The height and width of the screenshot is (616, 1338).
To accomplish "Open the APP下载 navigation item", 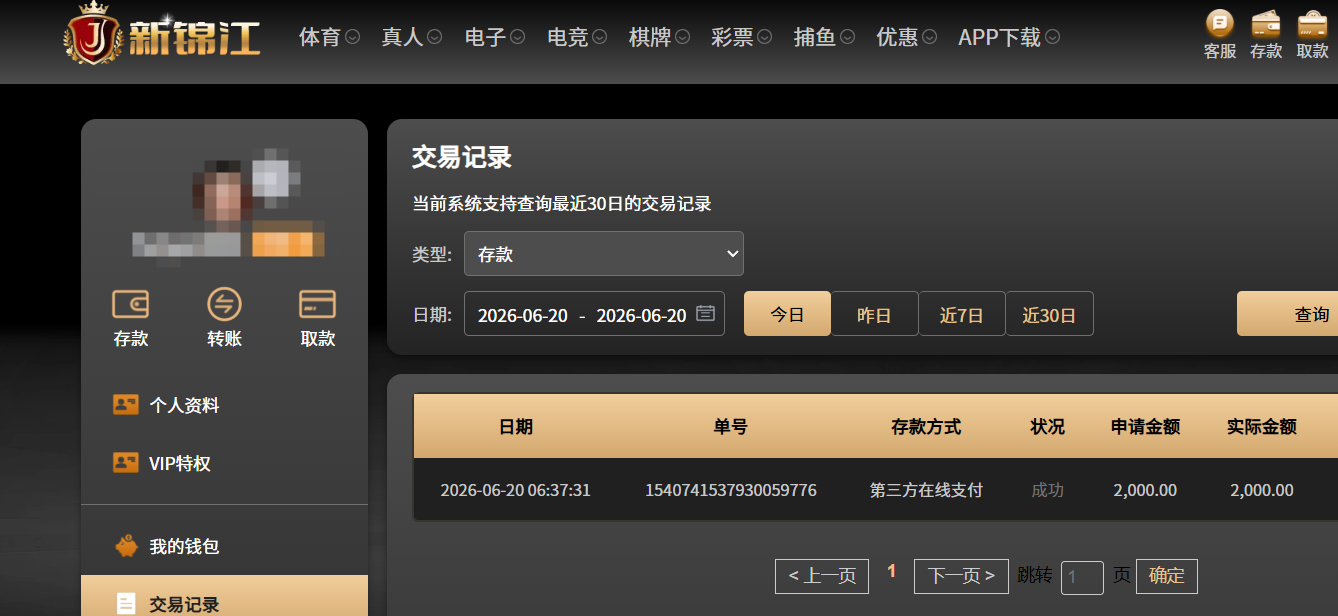I will 999,37.
